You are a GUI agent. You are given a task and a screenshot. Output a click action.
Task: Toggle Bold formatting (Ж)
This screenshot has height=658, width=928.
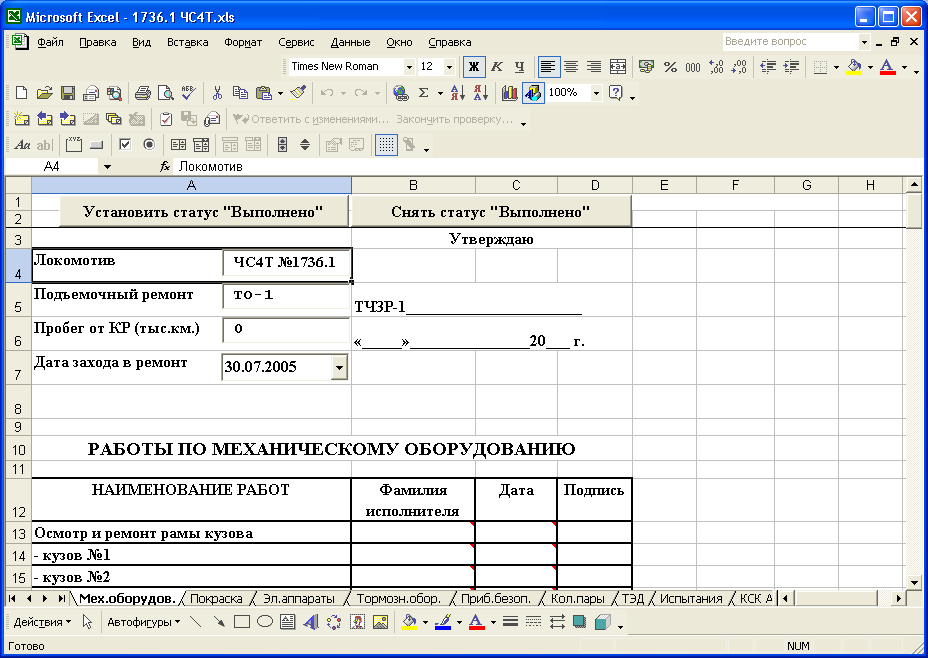pyautogui.click(x=473, y=66)
